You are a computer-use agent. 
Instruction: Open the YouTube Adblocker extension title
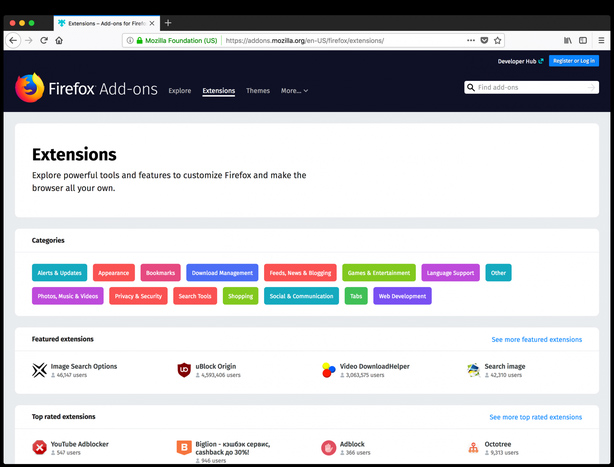[x=79, y=444]
